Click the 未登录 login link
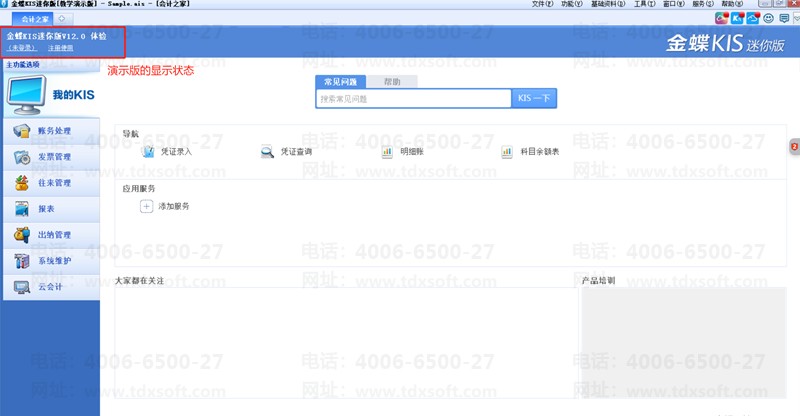 pos(22,48)
